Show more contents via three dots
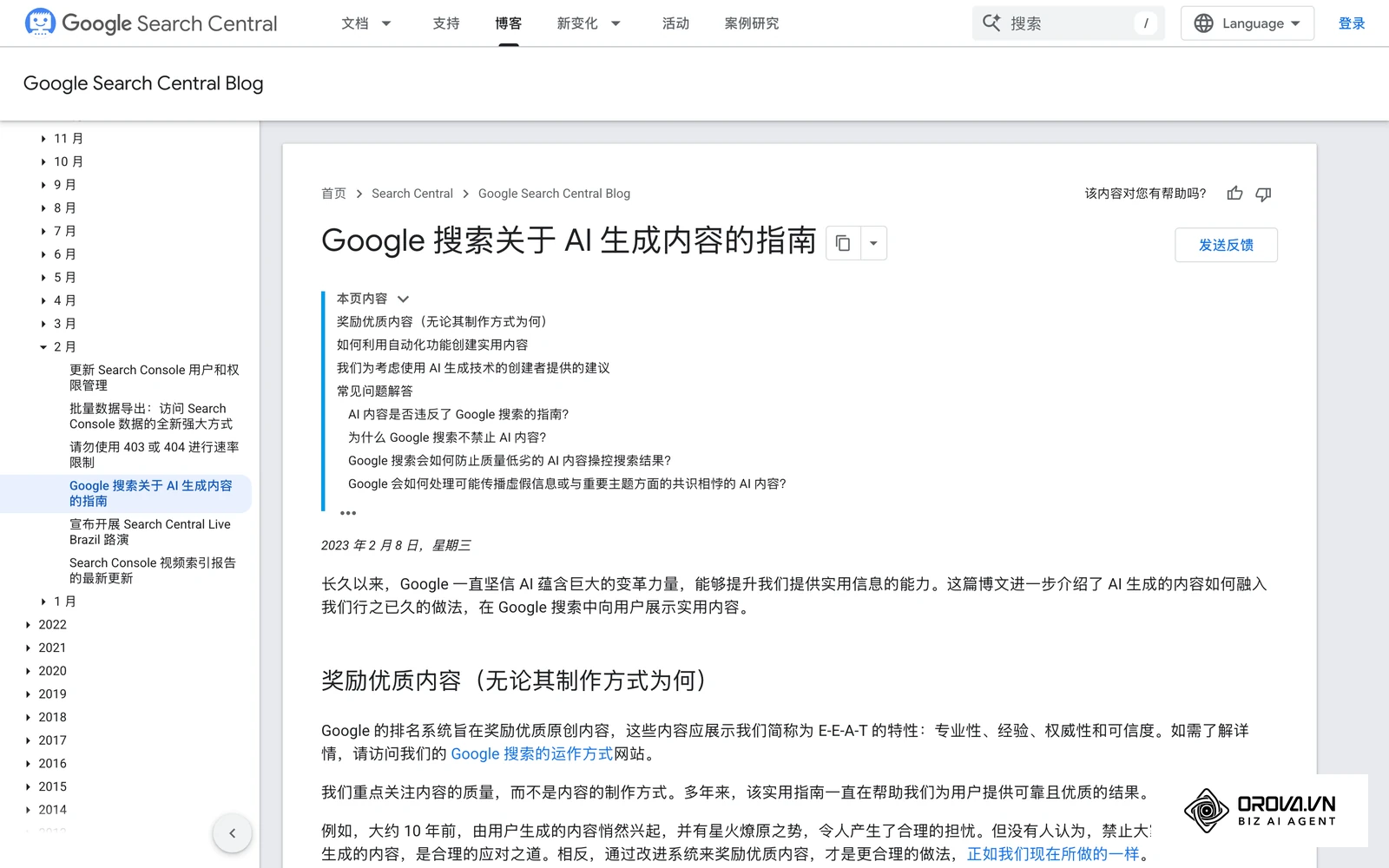 pos(348,513)
